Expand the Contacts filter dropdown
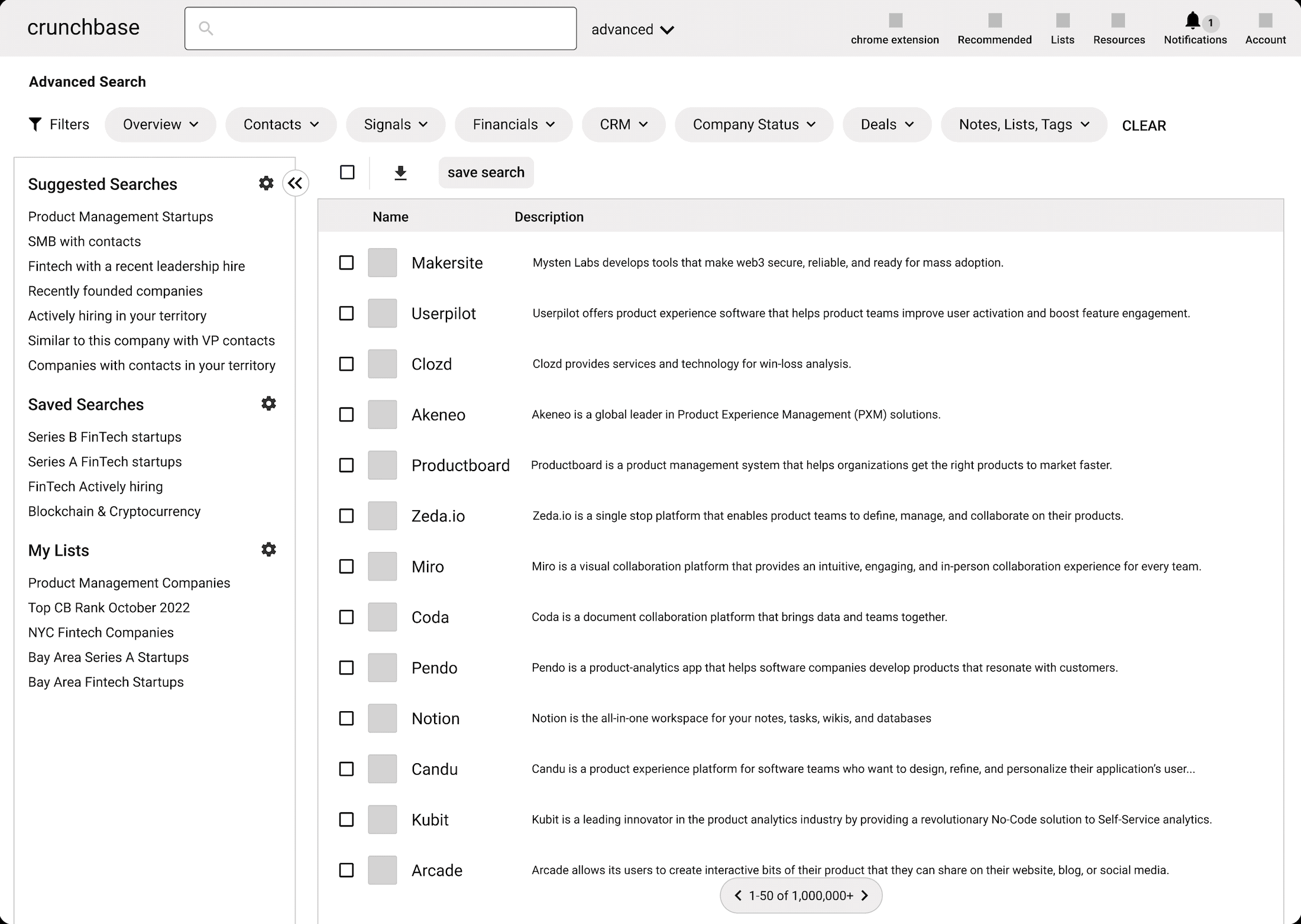The width and height of the screenshot is (1301, 924). pos(281,125)
